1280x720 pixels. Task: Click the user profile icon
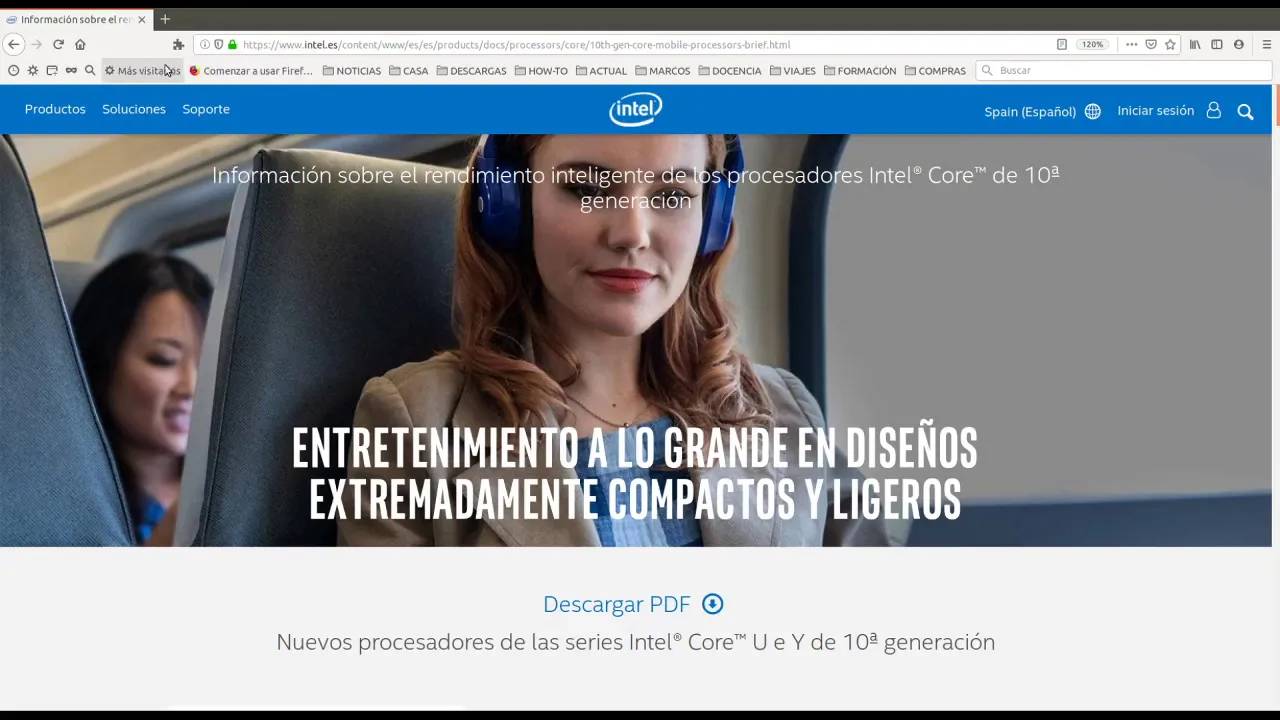(1214, 110)
